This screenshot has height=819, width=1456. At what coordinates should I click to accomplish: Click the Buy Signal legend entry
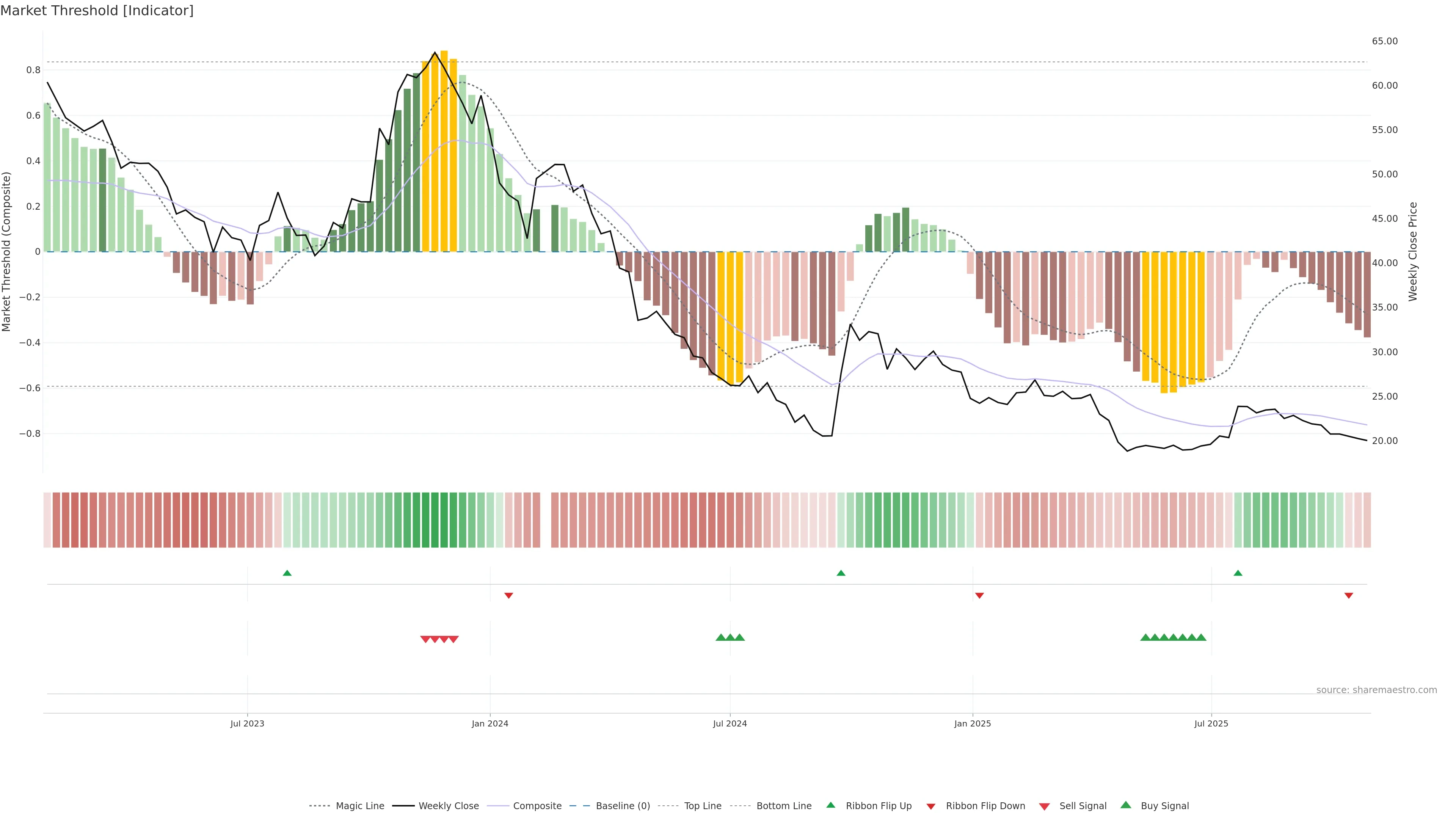coord(1164,806)
